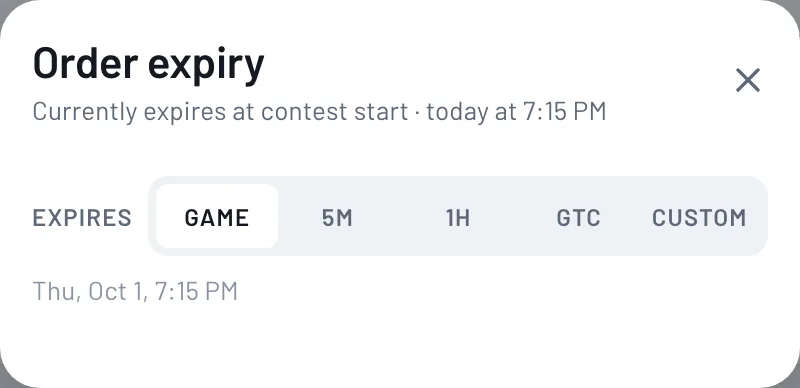The width and height of the screenshot is (800, 388).
Task: Click the EXPIRES label
Action: click(82, 217)
